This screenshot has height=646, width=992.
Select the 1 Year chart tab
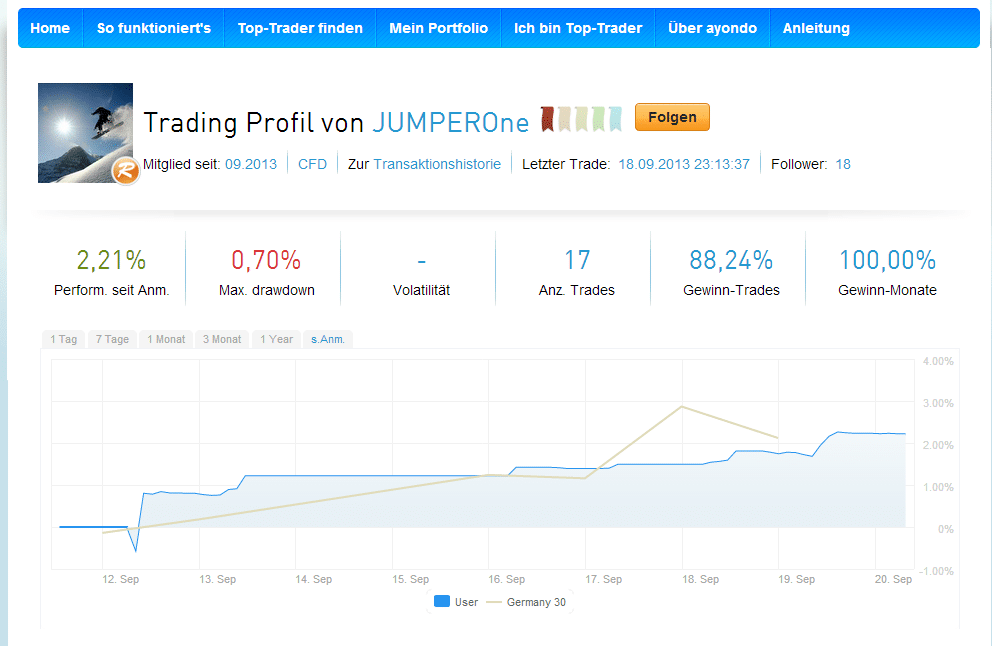coord(276,339)
